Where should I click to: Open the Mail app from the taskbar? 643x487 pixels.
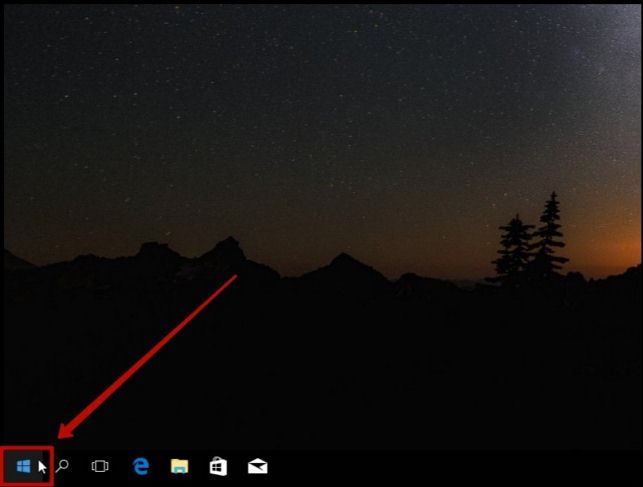[258, 467]
